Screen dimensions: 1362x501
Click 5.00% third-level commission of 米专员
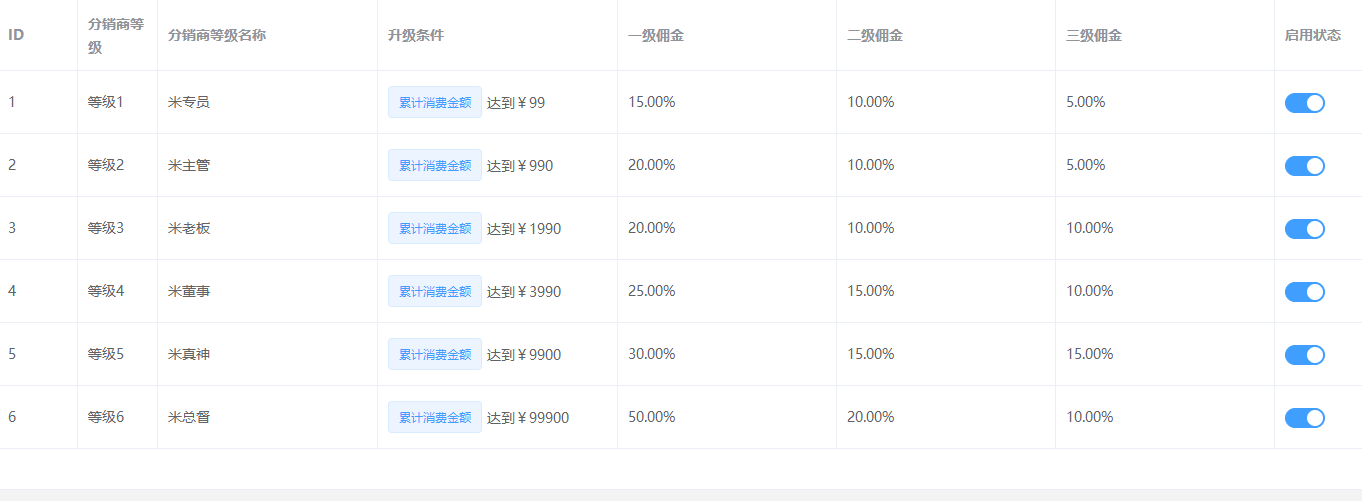[x=1086, y=102]
